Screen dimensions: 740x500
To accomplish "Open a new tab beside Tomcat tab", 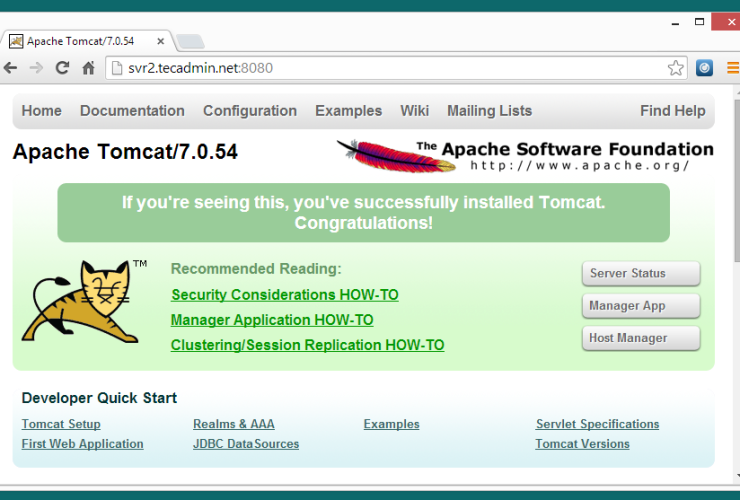I will tap(190, 41).
